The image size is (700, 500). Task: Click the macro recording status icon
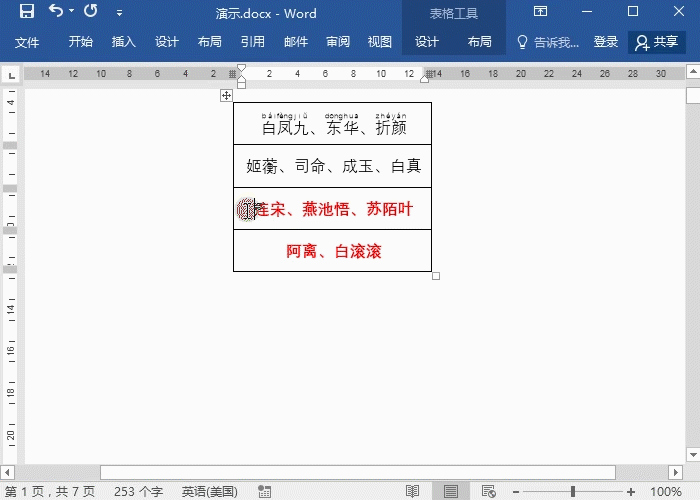click(264, 491)
